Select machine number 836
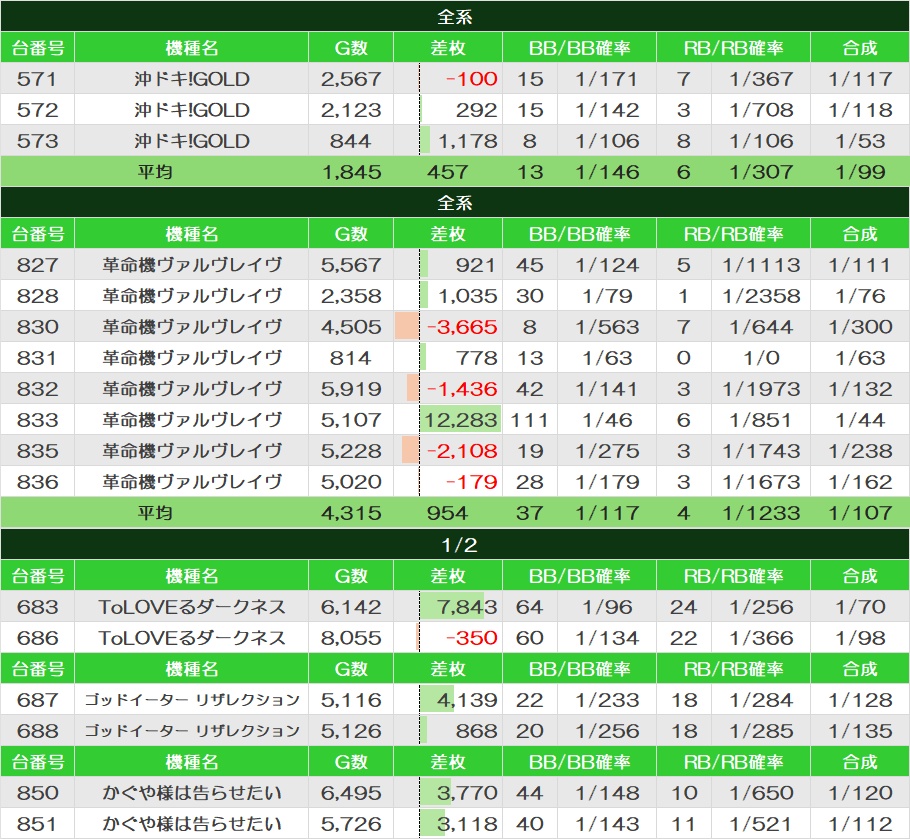The width and height of the screenshot is (910, 839). tap(37, 482)
